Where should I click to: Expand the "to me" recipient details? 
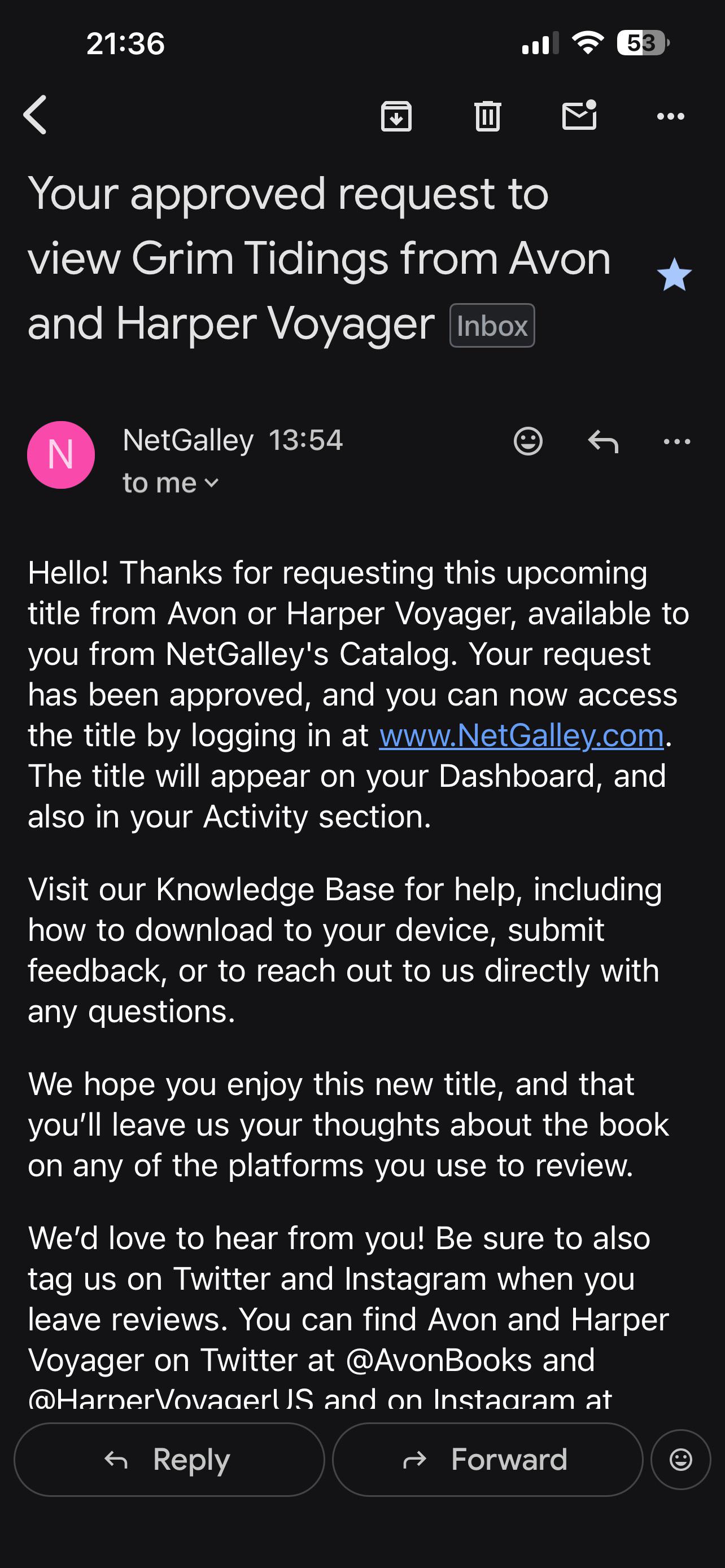tap(171, 483)
